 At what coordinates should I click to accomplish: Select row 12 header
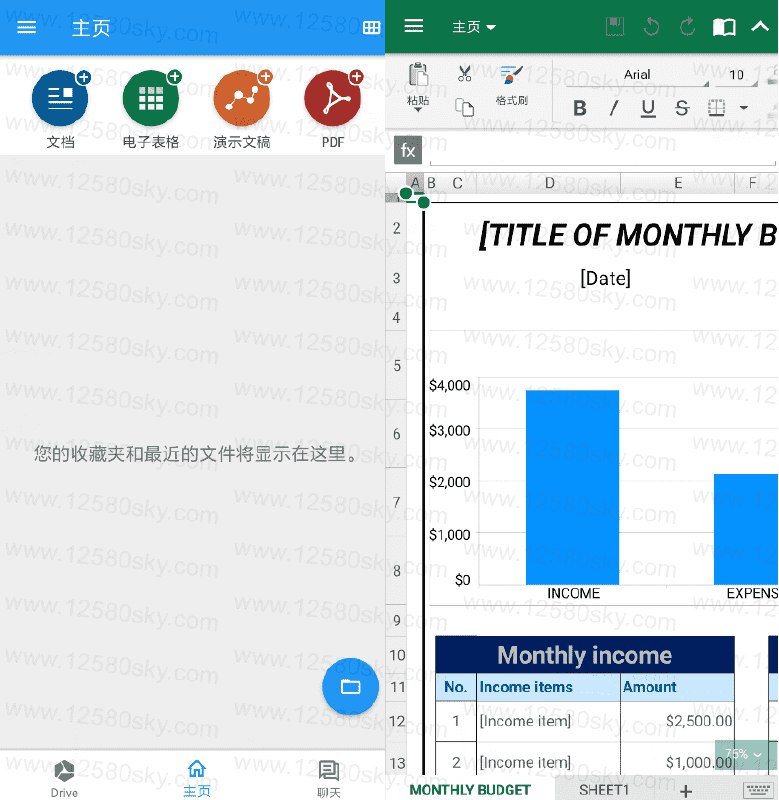pyautogui.click(x=396, y=721)
